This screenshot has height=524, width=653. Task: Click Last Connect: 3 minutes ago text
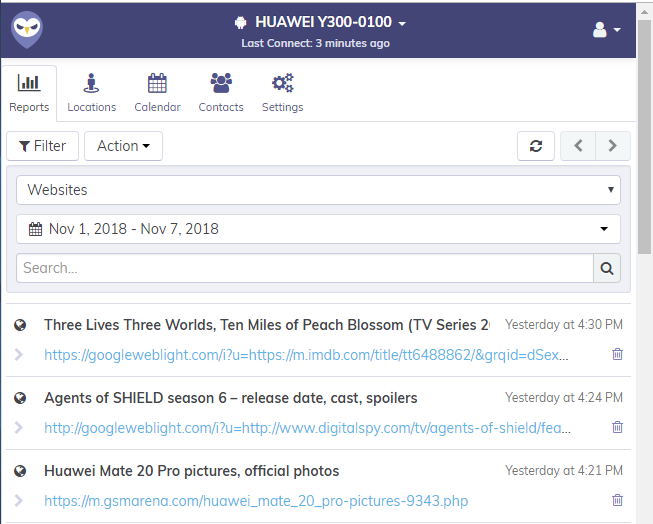[x=316, y=43]
